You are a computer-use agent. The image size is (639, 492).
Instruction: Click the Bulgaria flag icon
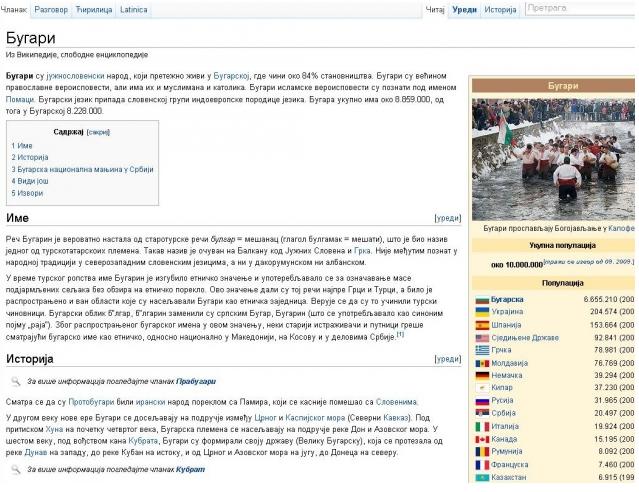click(x=481, y=299)
